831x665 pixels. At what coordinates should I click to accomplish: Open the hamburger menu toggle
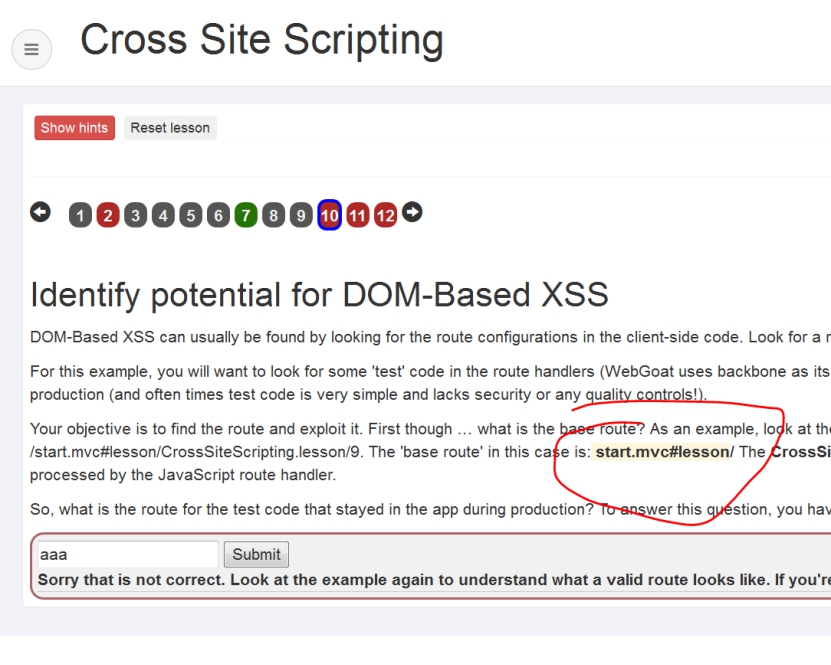pyautogui.click(x=31, y=49)
